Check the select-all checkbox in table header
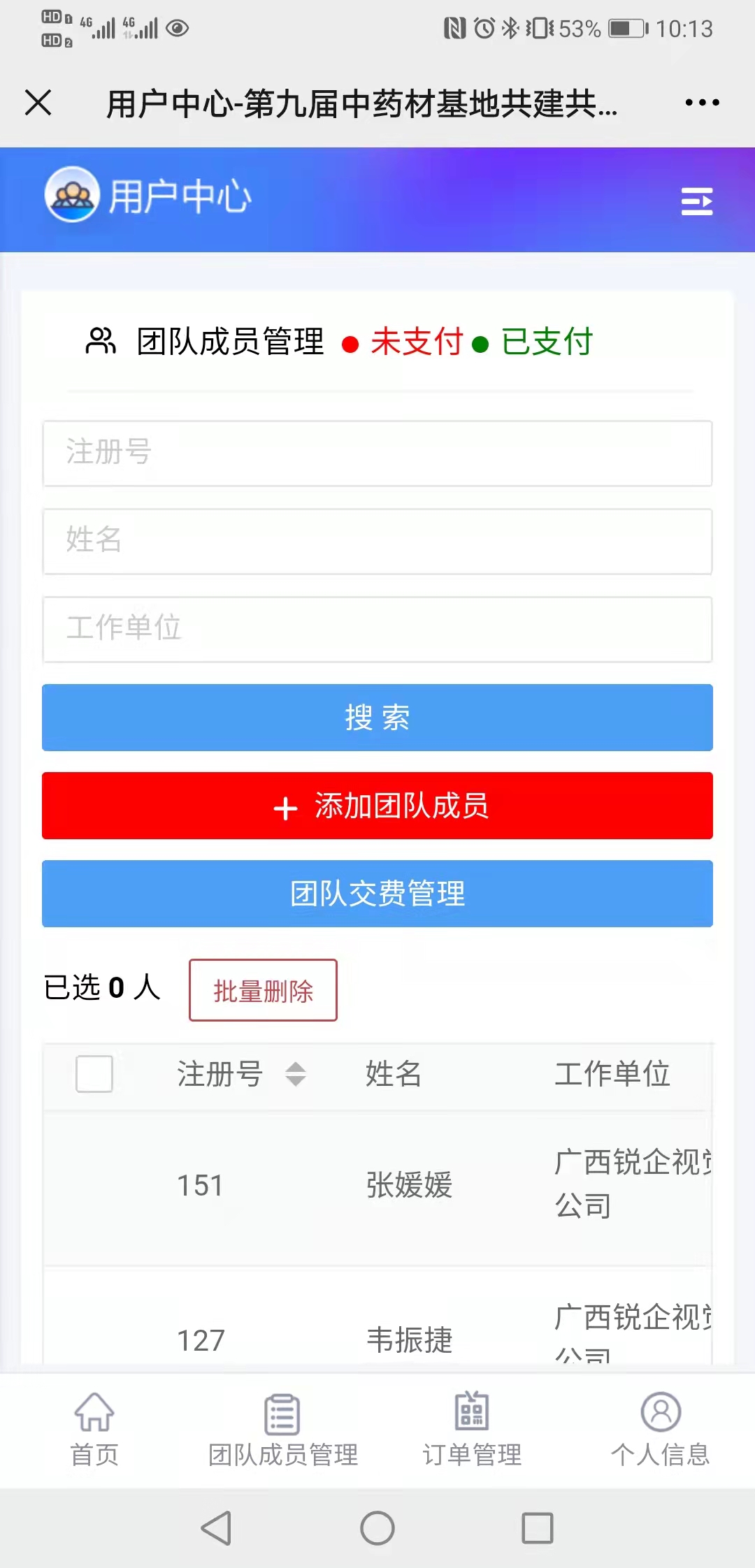This screenshot has height=1568, width=755. coord(94,1073)
